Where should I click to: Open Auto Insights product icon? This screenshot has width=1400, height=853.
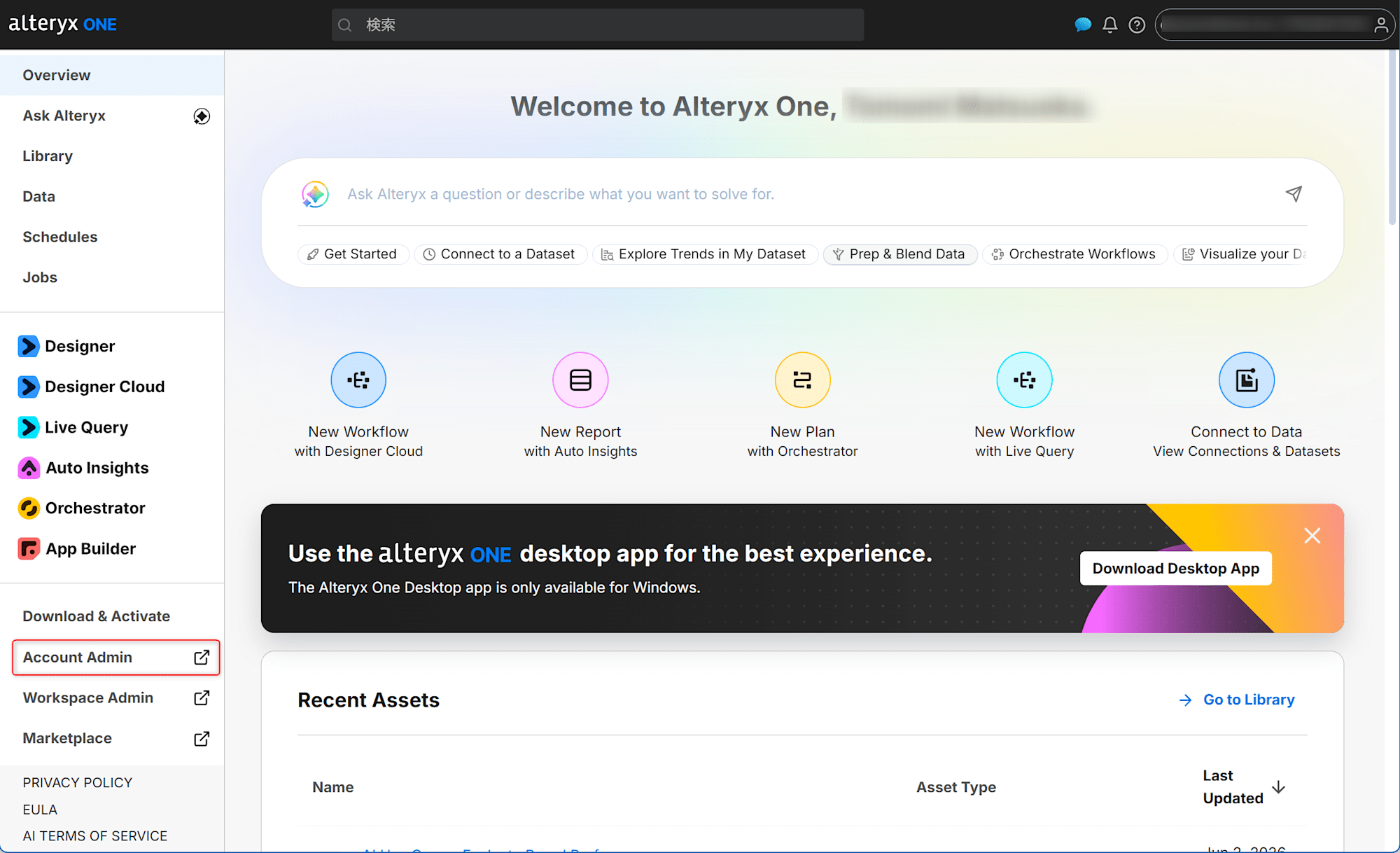click(x=28, y=468)
